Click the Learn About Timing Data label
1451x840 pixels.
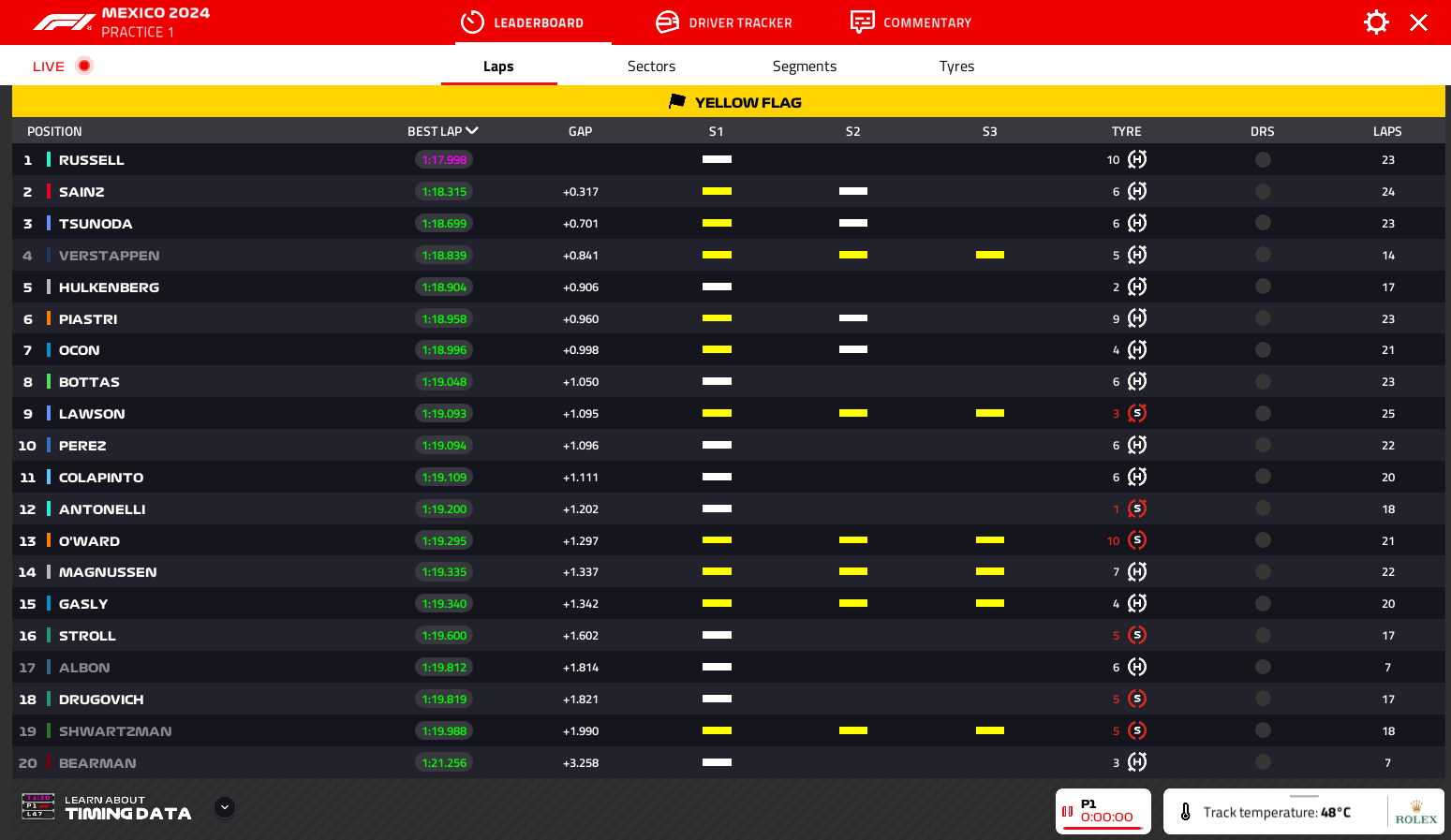coord(128,807)
